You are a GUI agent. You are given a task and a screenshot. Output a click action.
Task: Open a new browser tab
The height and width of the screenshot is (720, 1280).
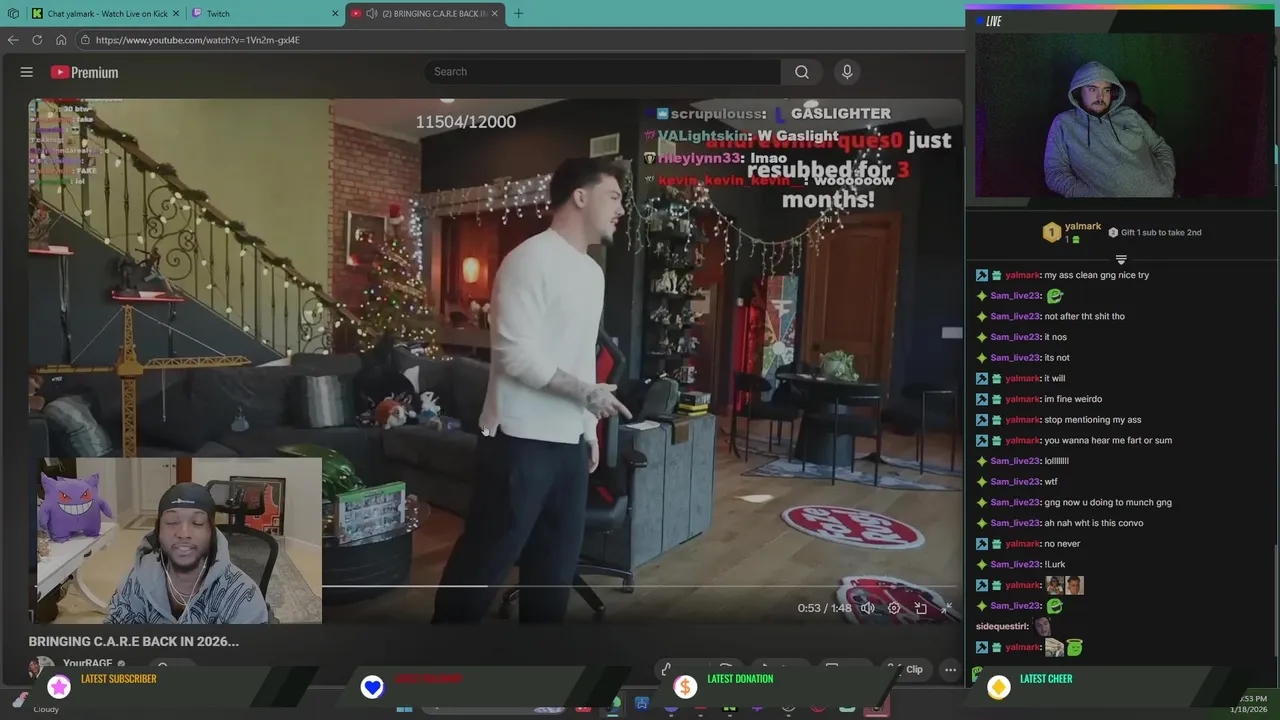pyautogui.click(x=518, y=14)
